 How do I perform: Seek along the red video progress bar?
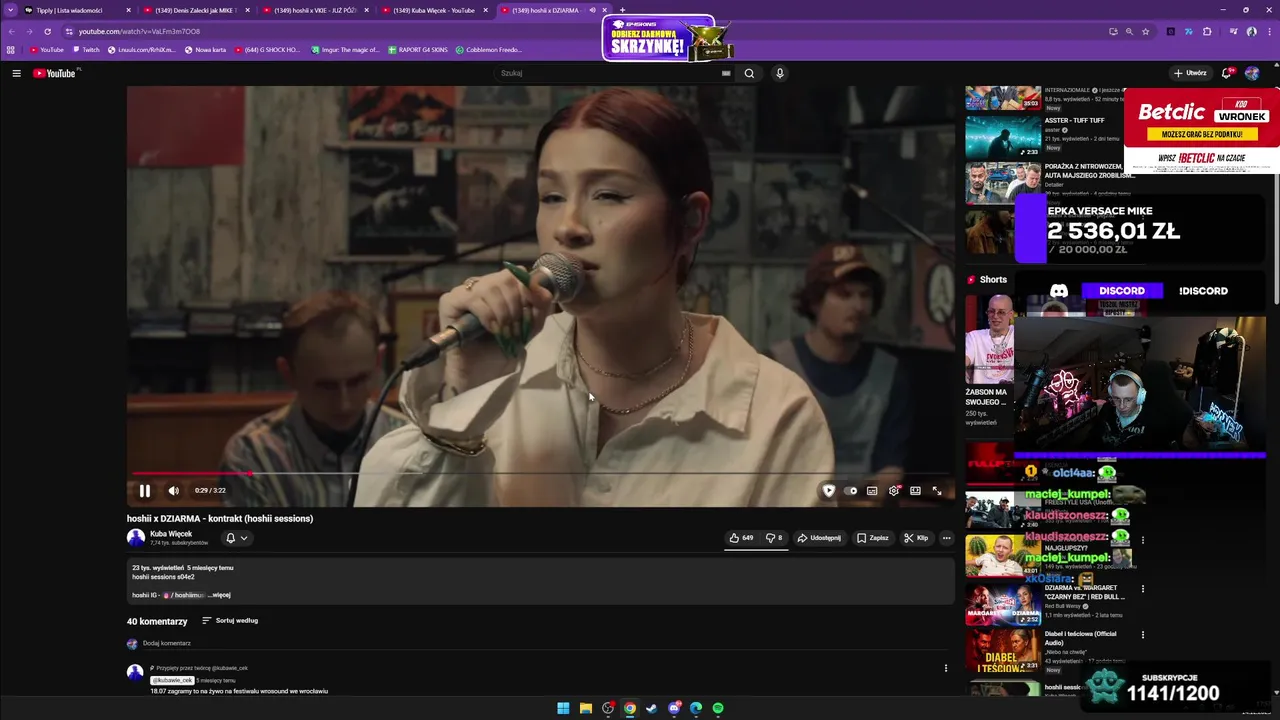click(x=540, y=474)
